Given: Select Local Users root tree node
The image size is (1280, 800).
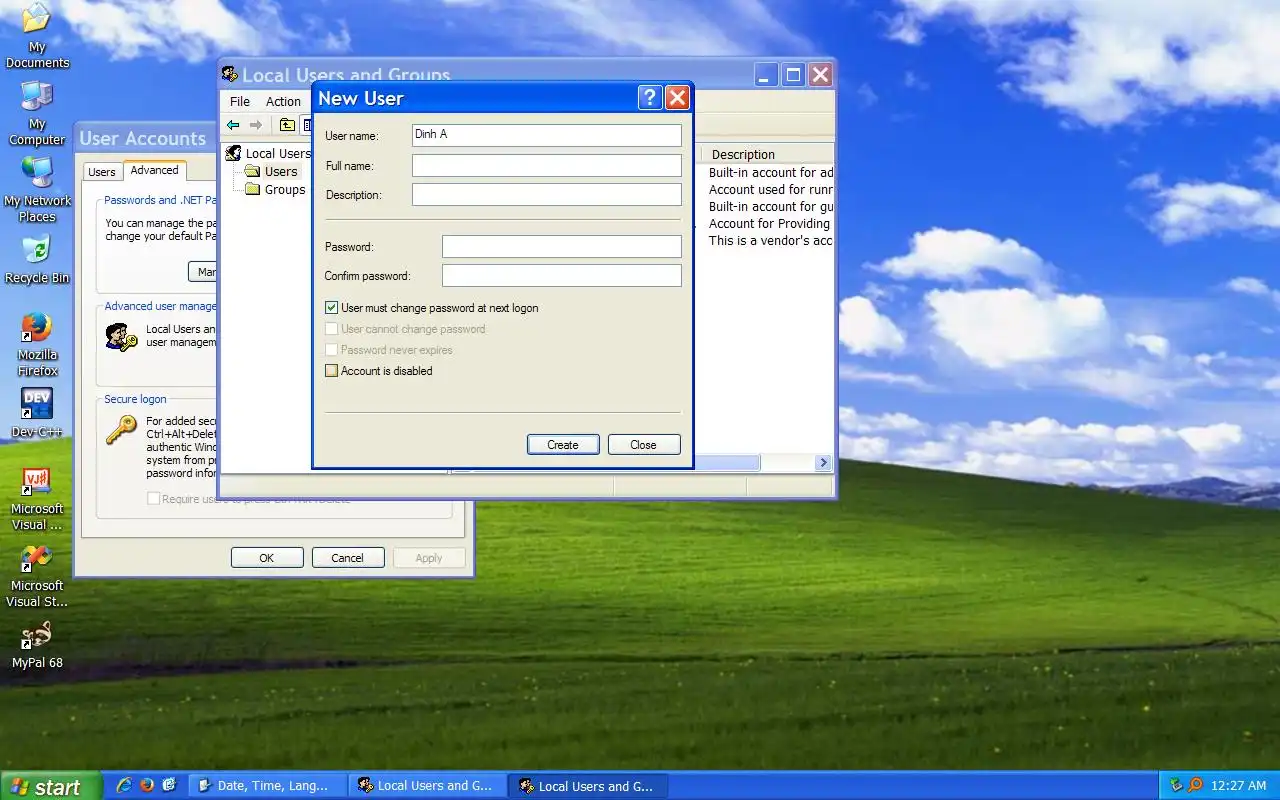Looking at the screenshot, I should tap(268, 153).
